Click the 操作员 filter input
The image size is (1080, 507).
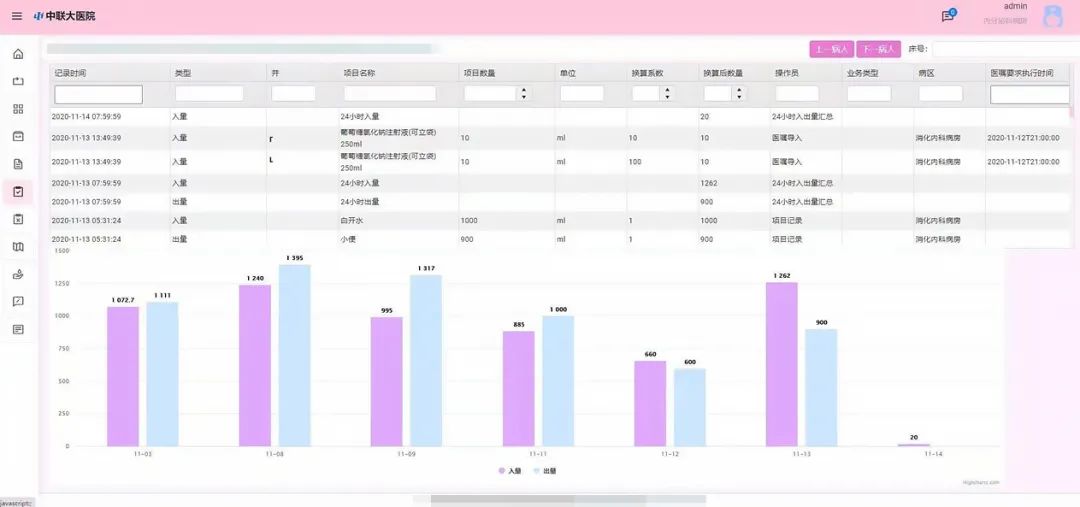797,94
